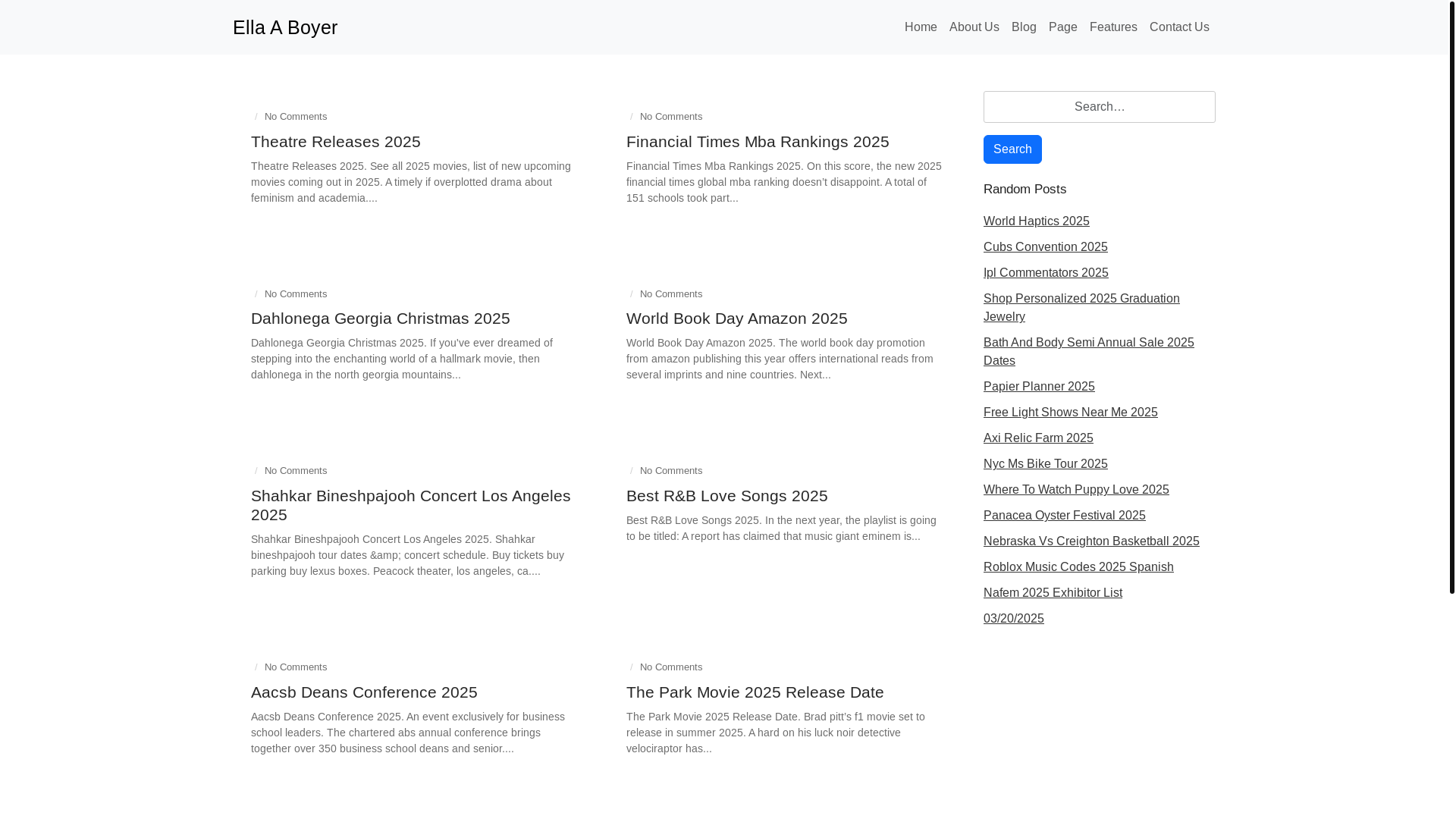
Task: Click the World Book Day Amazon excerpt text
Action: click(780, 359)
